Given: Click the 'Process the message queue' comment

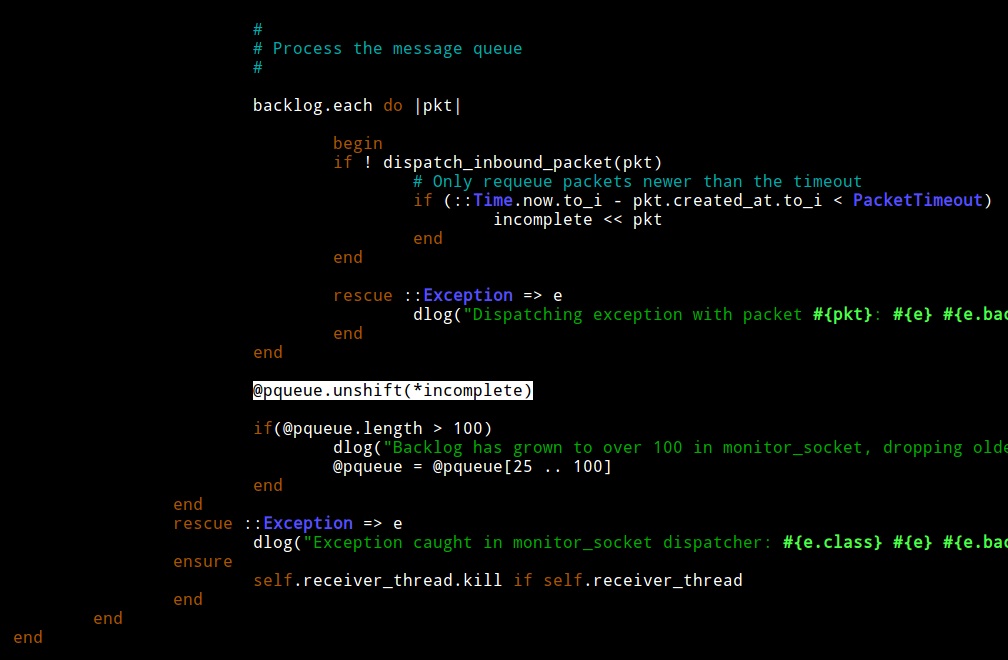Looking at the screenshot, I should tap(397, 48).
